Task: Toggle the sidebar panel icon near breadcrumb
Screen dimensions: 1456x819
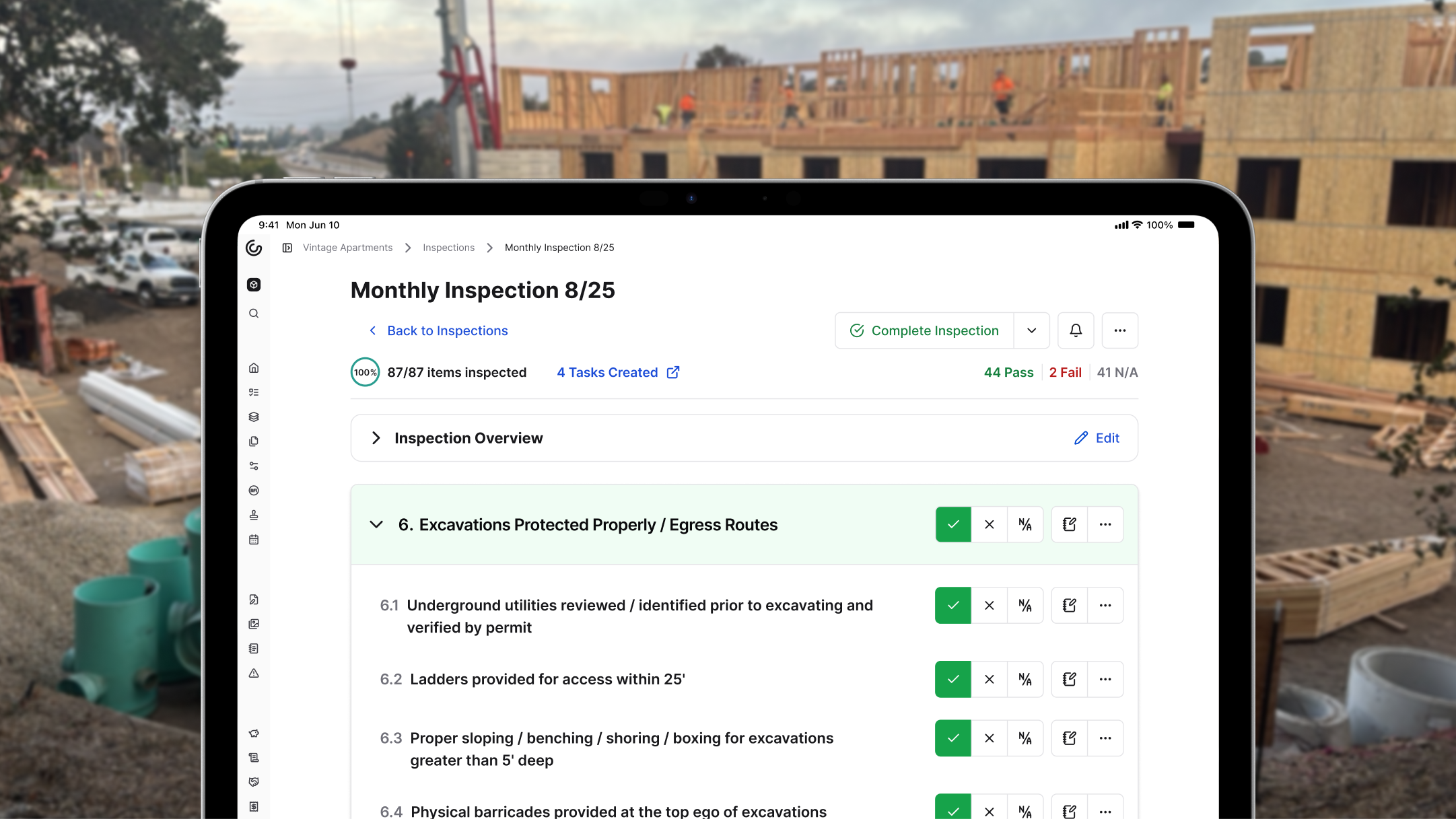Action: click(x=287, y=248)
